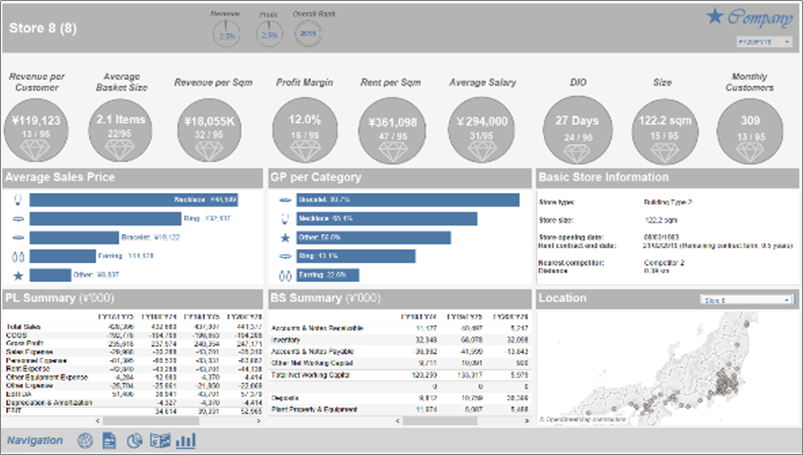Click necklace icon in Average Sales Price

pos(17,200)
